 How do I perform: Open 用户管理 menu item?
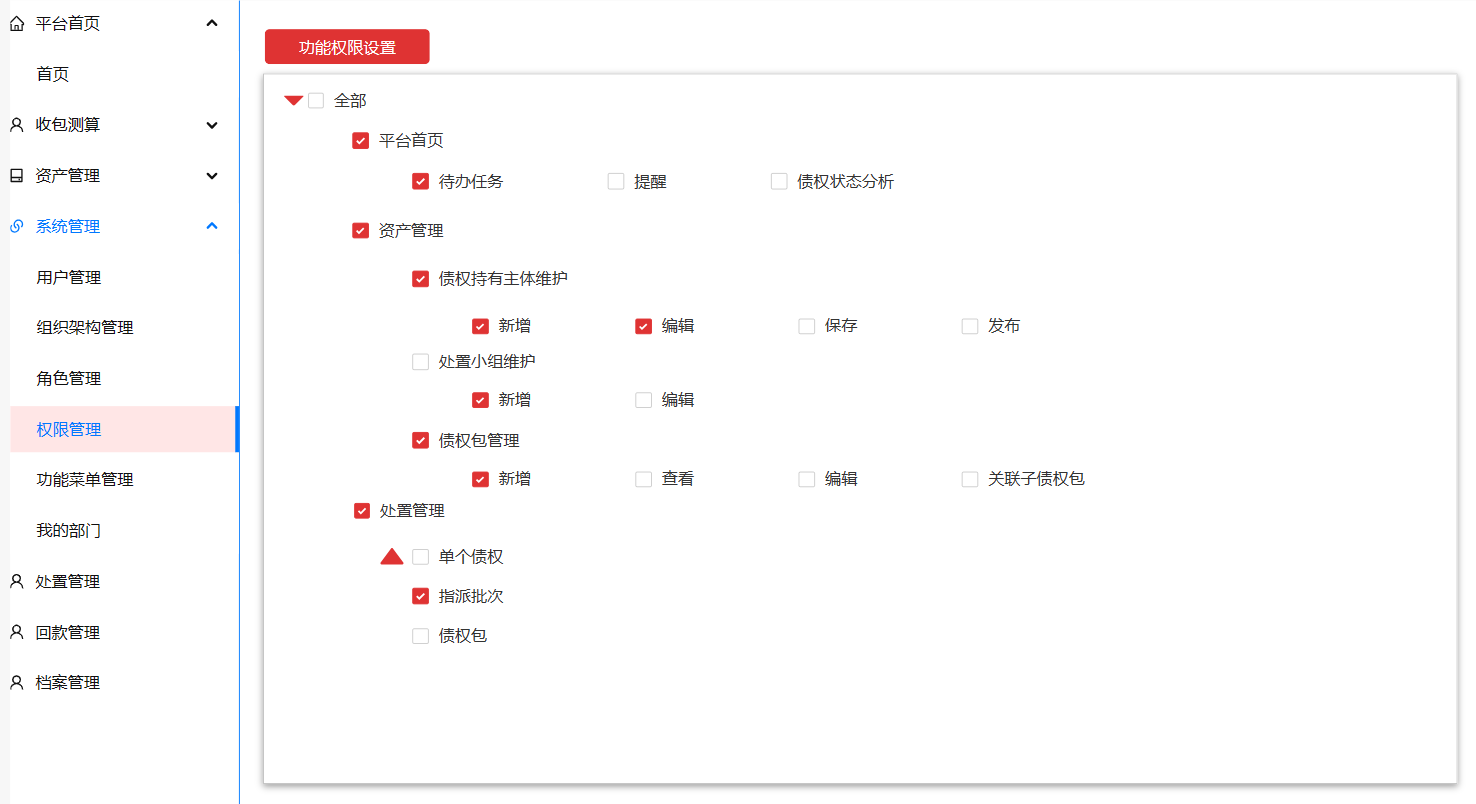(x=68, y=278)
